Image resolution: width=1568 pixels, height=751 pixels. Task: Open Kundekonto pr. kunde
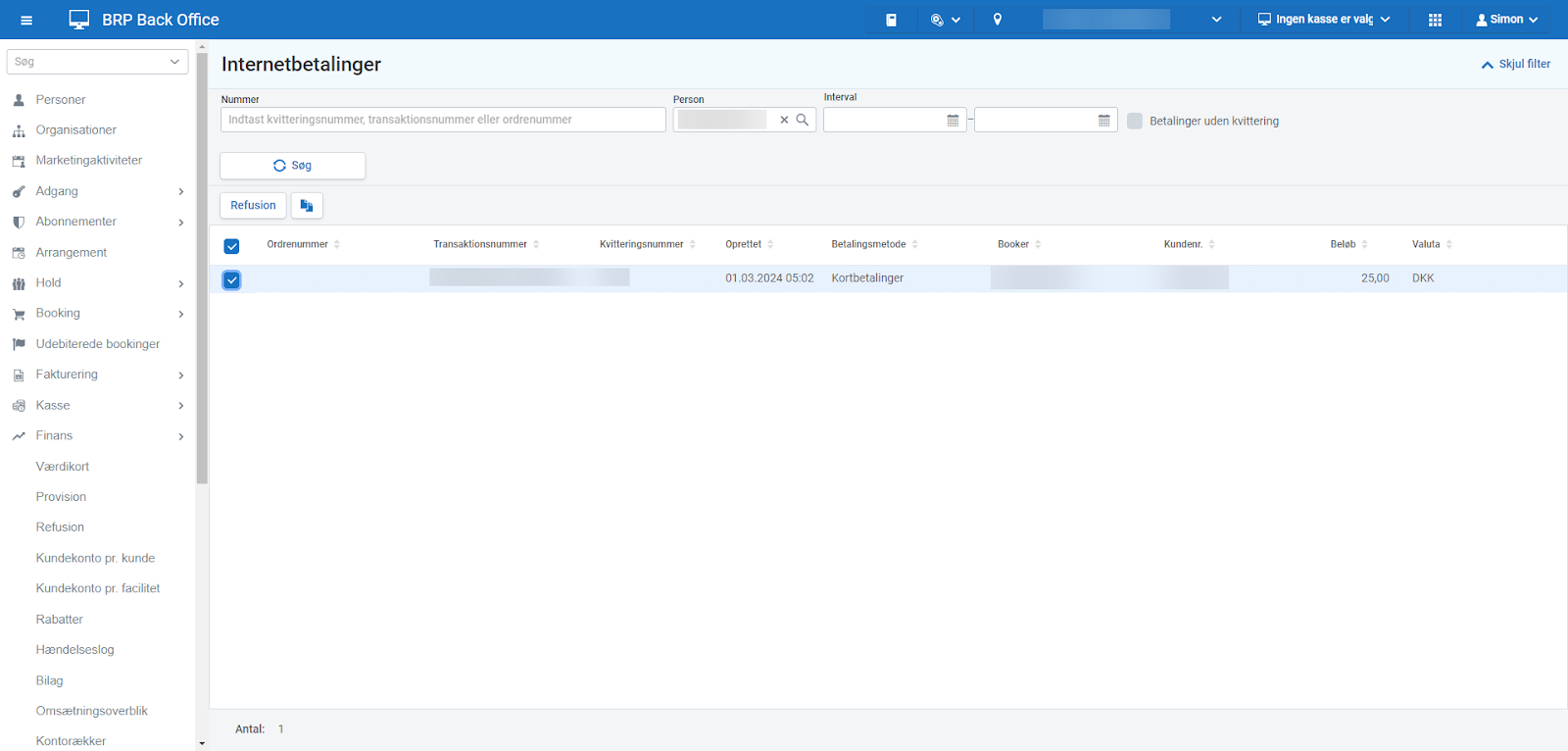[95, 558]
